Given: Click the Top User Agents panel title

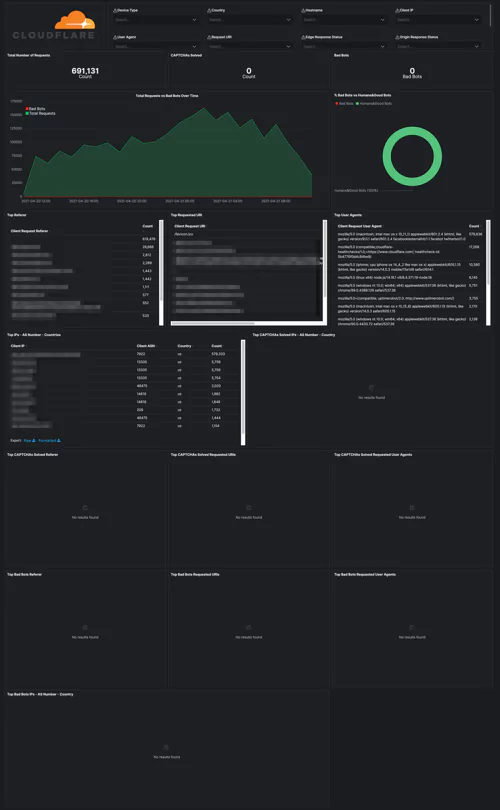Looking at the screenshot, I should point(348,215).
